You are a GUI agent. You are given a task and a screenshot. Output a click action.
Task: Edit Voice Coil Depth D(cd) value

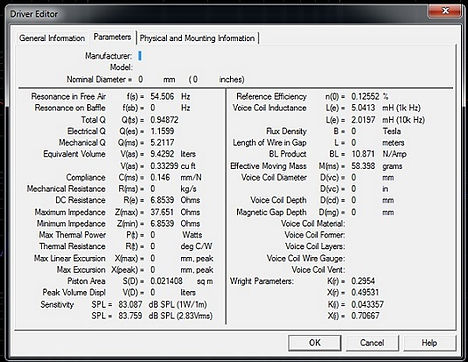(x=354, y=200)
